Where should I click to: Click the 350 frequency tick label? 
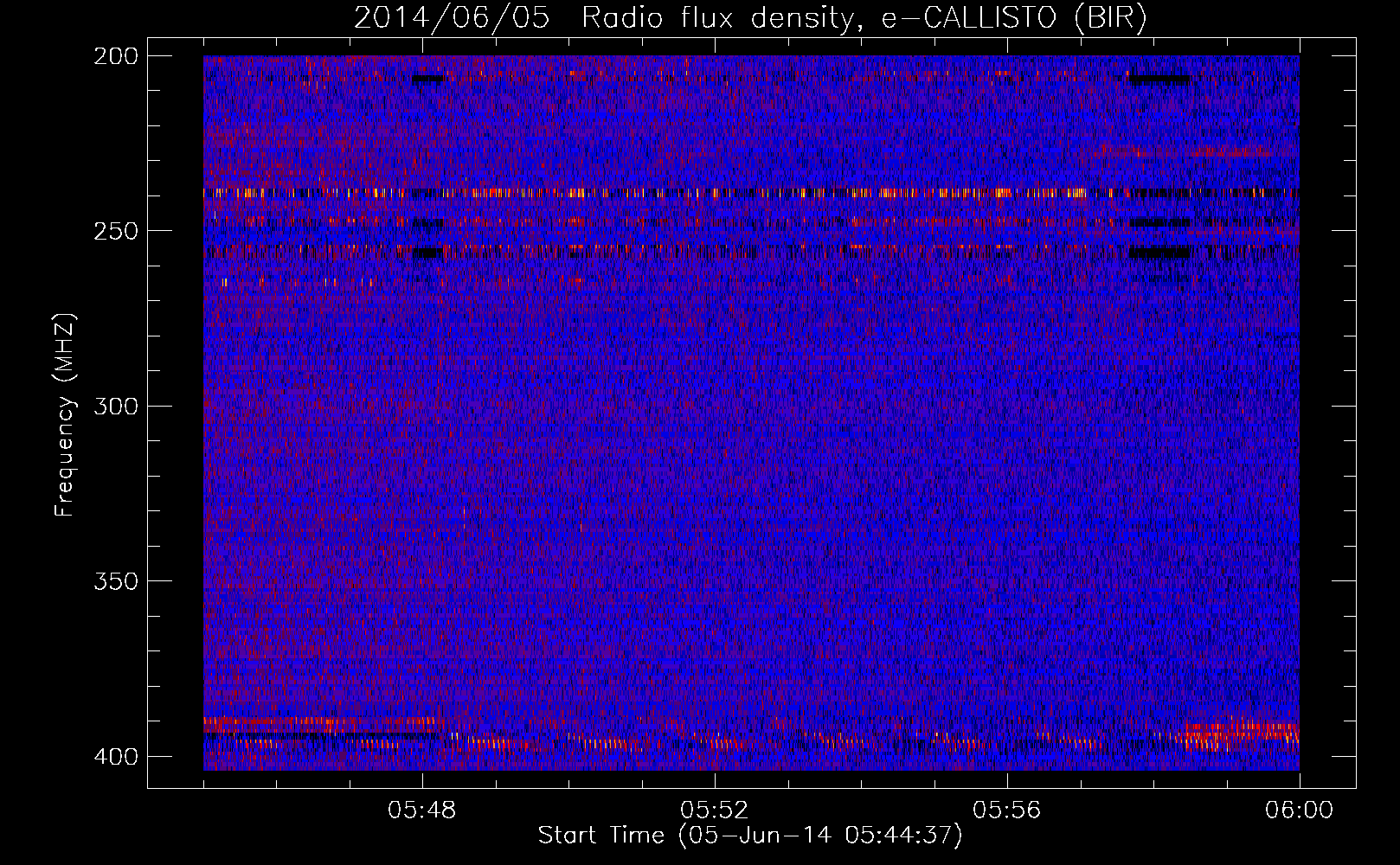tap(115, 580)
